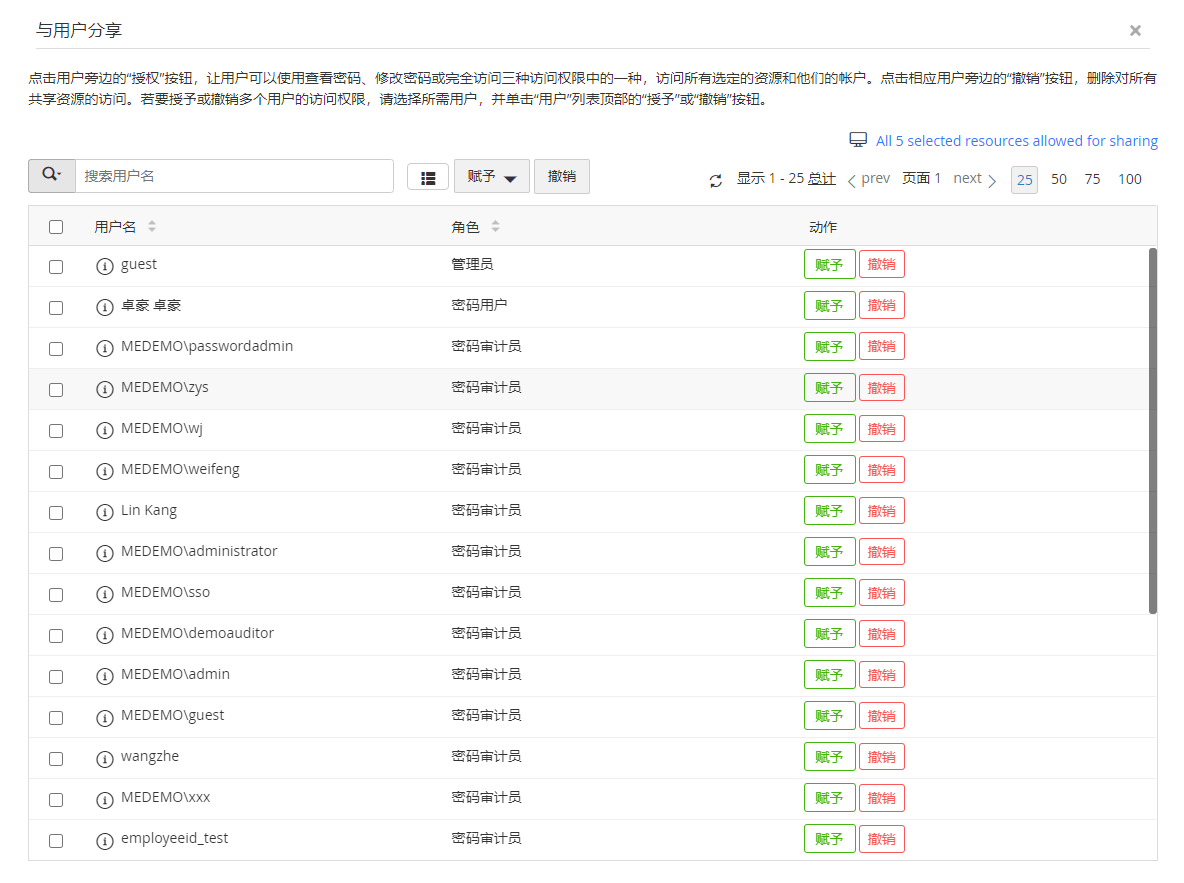
Task: Click the vertical scrollbar of the user list
Action: pos(1153,430)
